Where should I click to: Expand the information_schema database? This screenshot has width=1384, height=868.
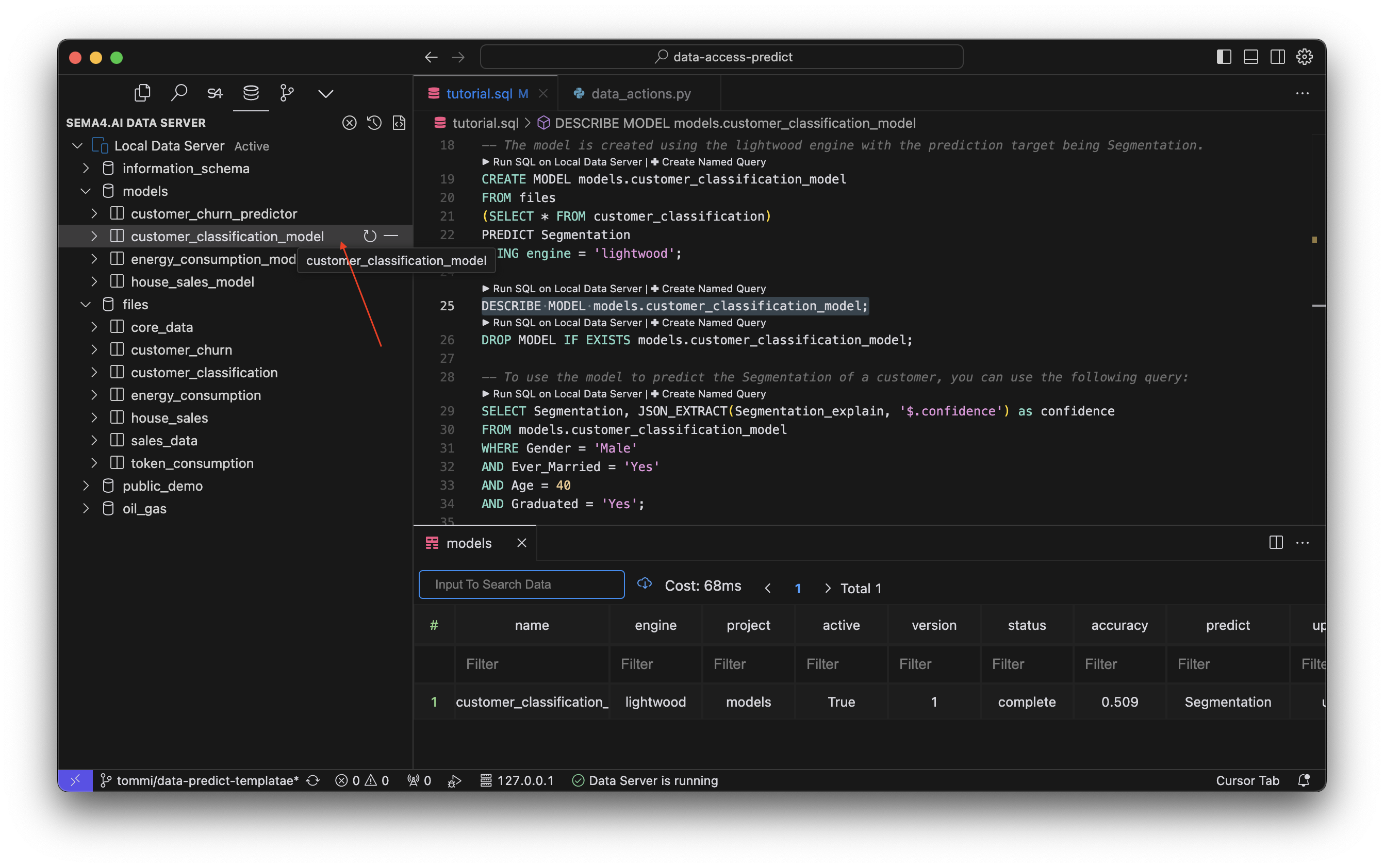click(86, 168)
